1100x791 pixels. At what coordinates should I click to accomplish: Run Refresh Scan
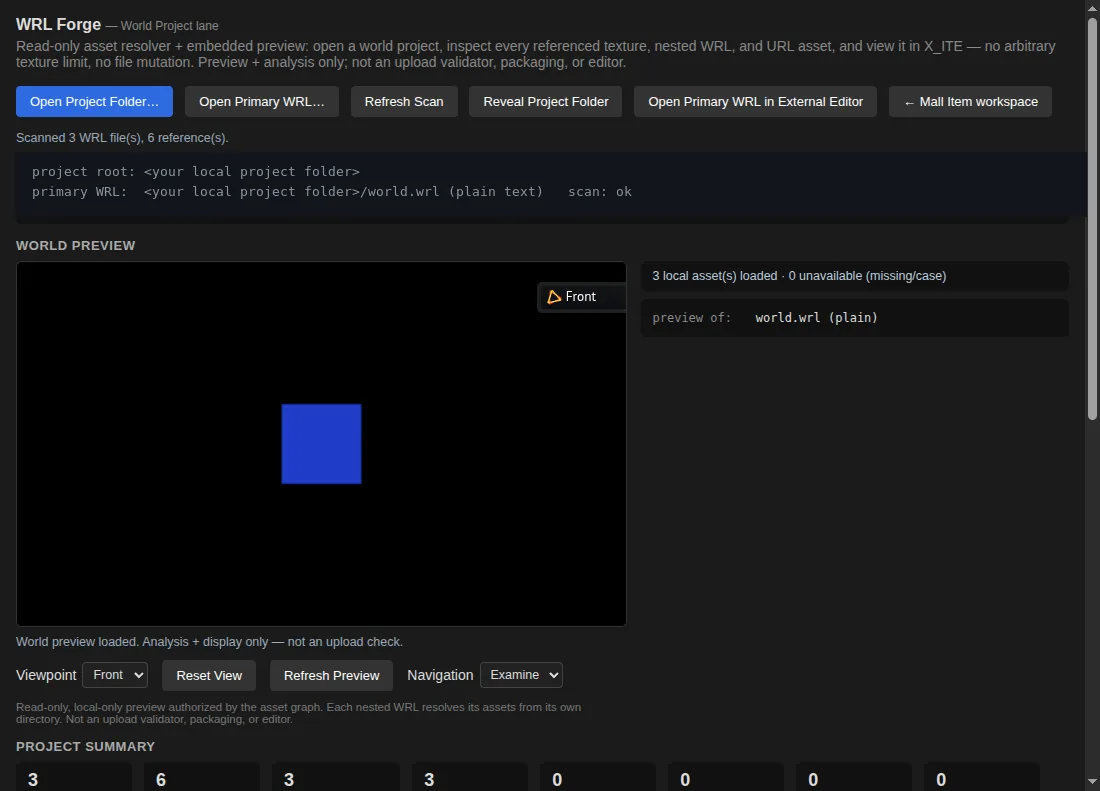pos(404,102)
